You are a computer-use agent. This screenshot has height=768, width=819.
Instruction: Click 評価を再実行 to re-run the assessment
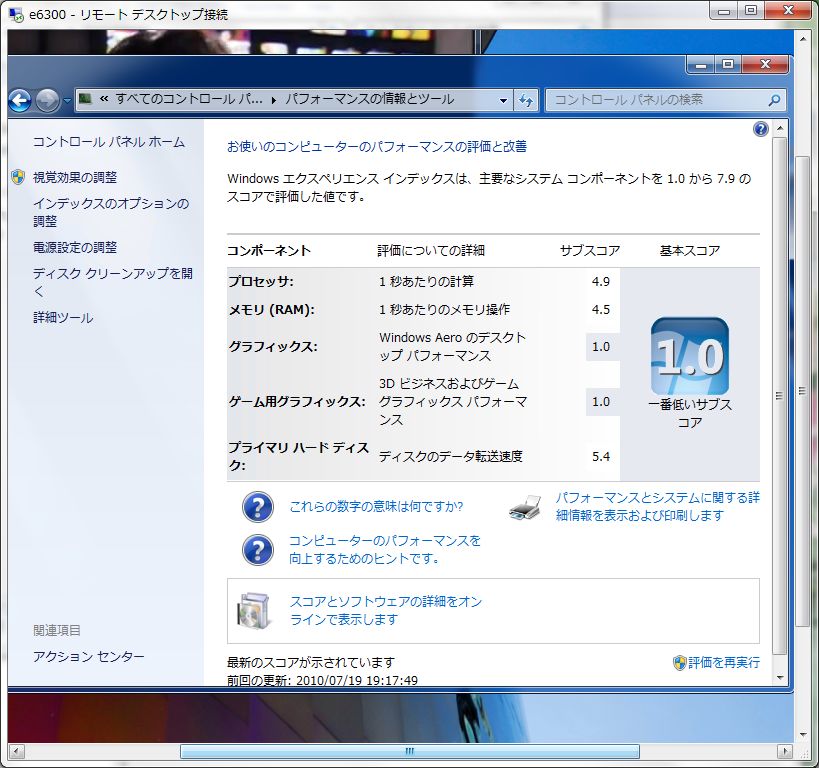723,663
